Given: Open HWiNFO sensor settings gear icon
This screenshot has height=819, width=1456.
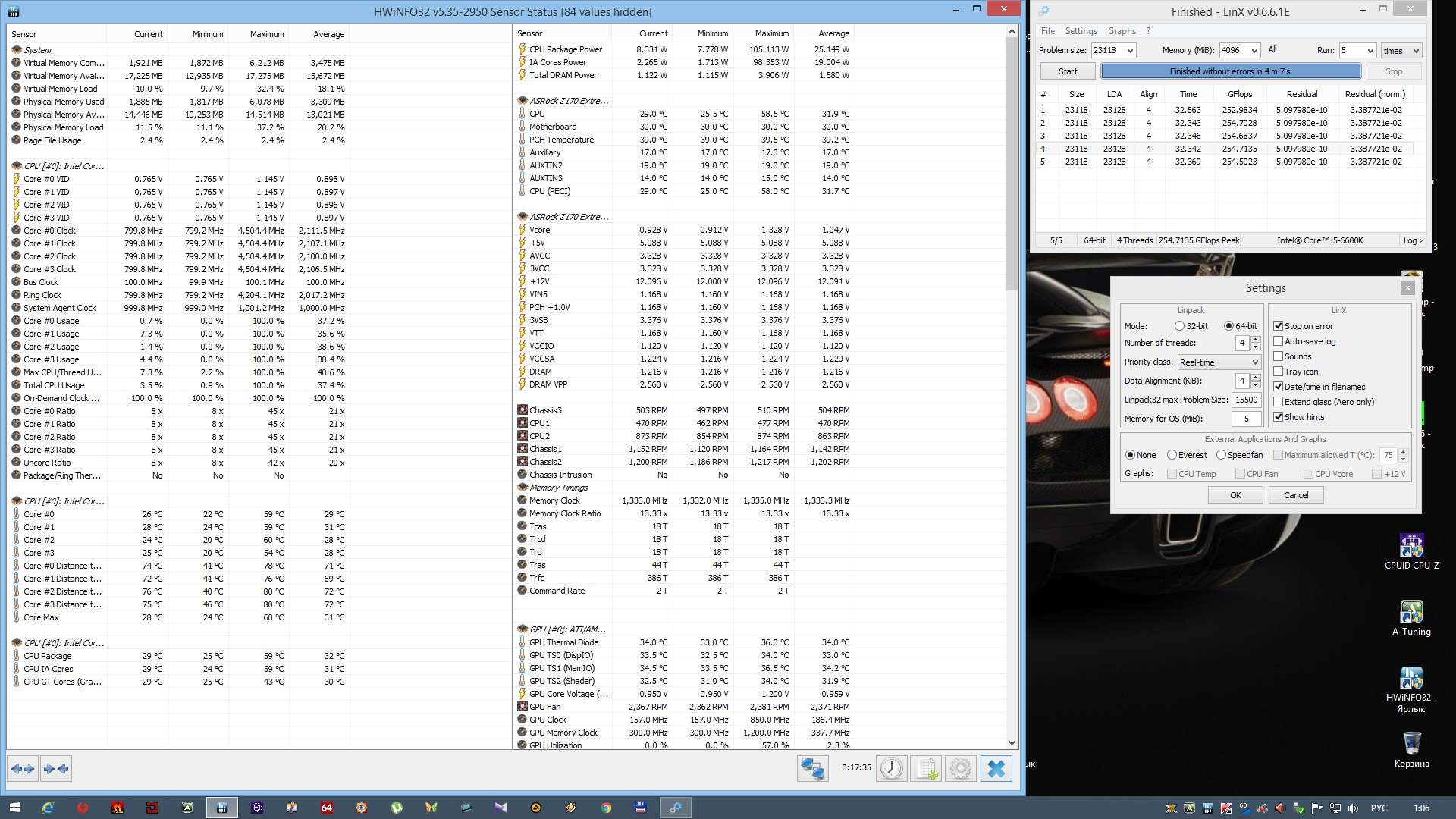Looking at the screenshot, I should click(x=960, y=769).
